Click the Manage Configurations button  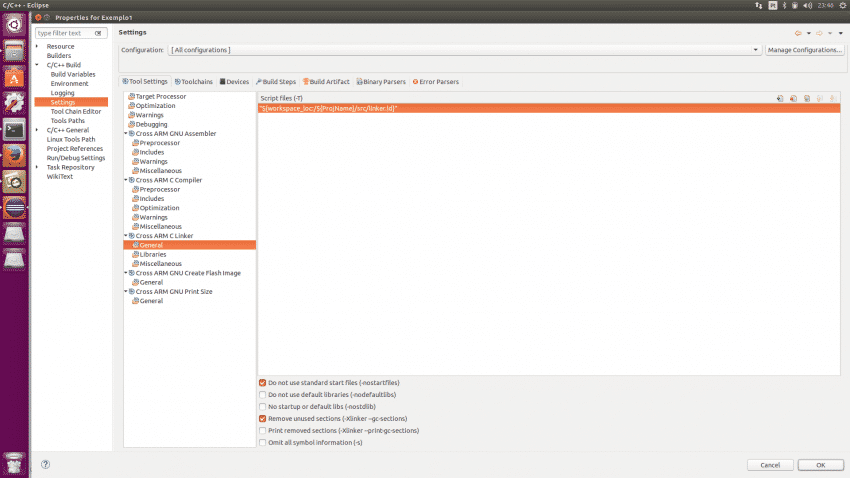pos(805,50)
